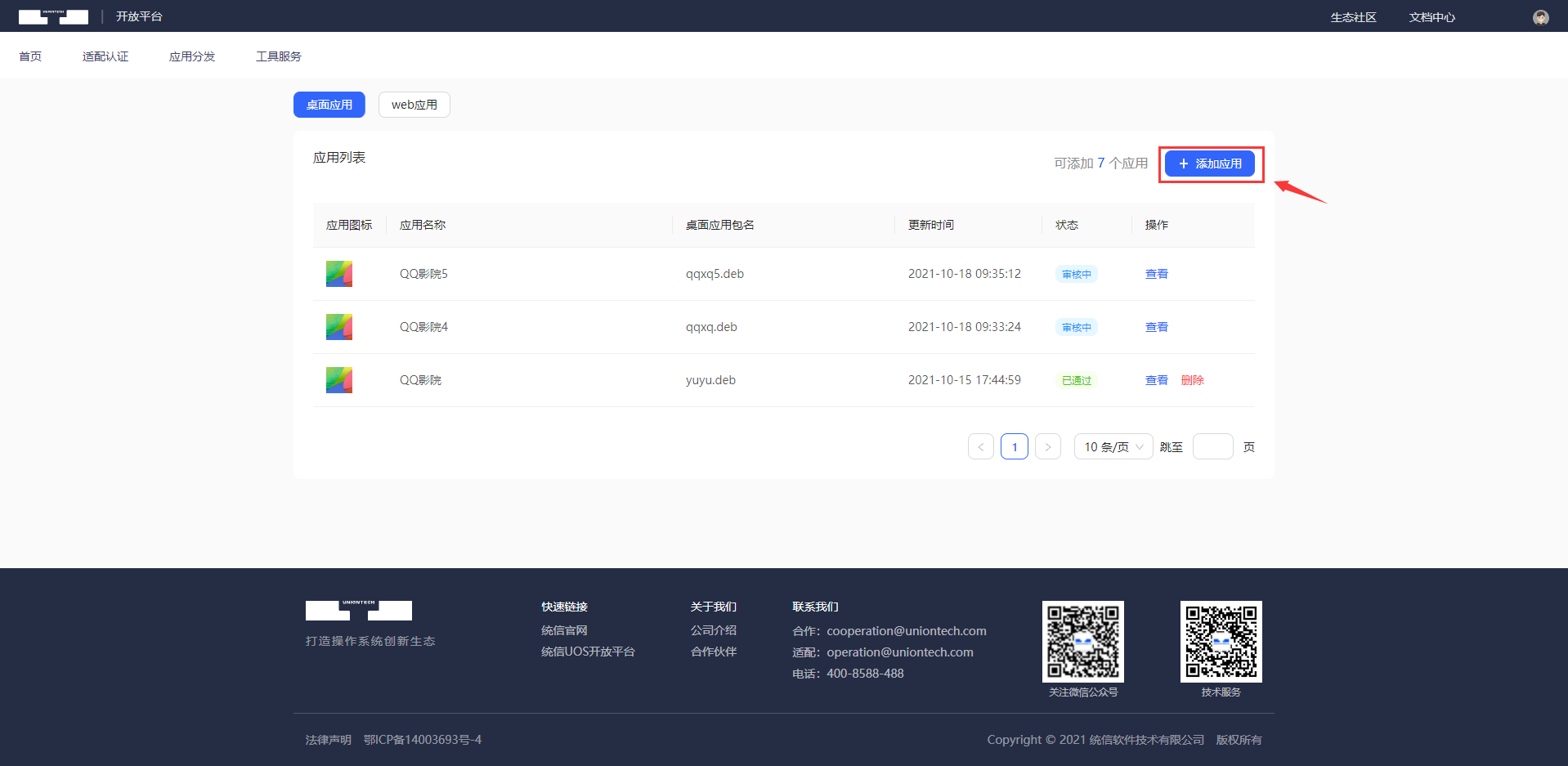
Task: Click the QQ影院 app icon
Action: (338, 380)
